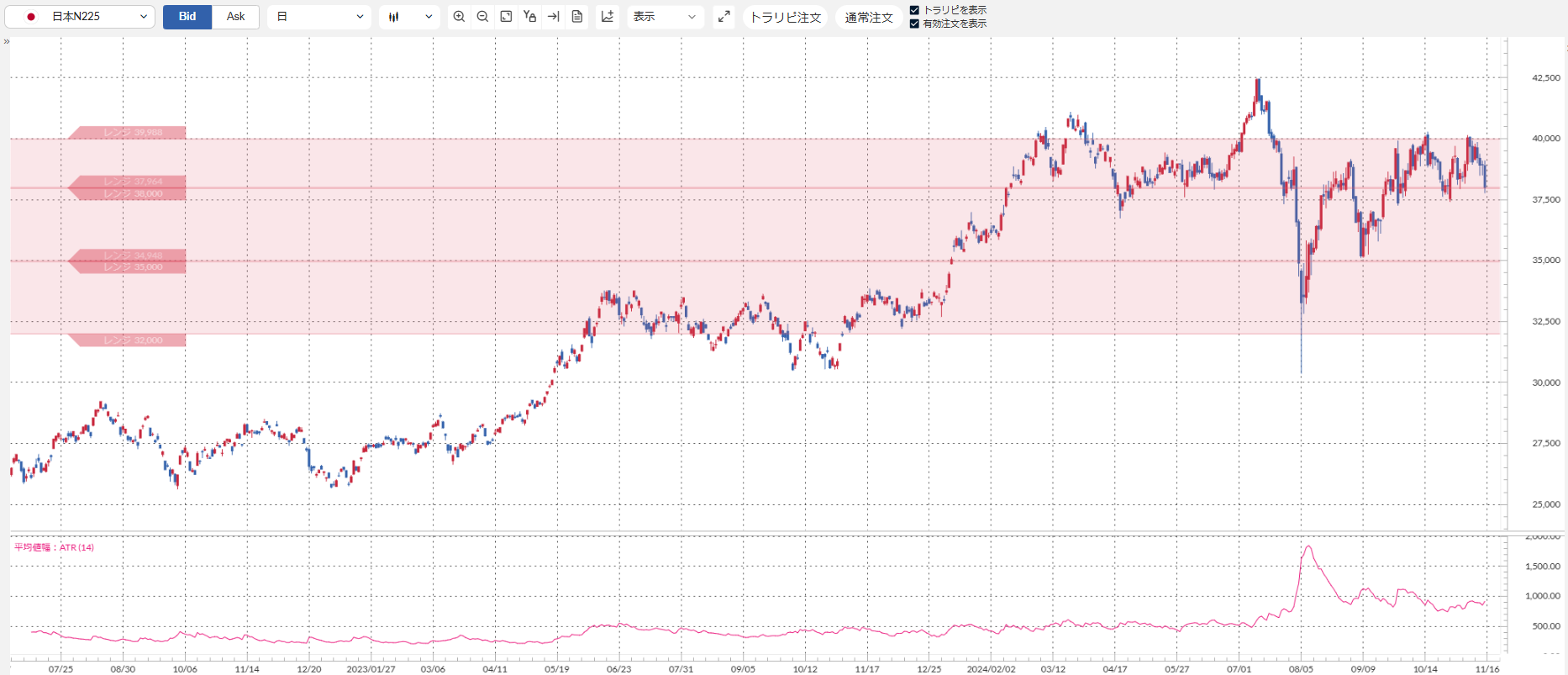
Task: Switch price to Ask
Action: click(x=235, y=17)
